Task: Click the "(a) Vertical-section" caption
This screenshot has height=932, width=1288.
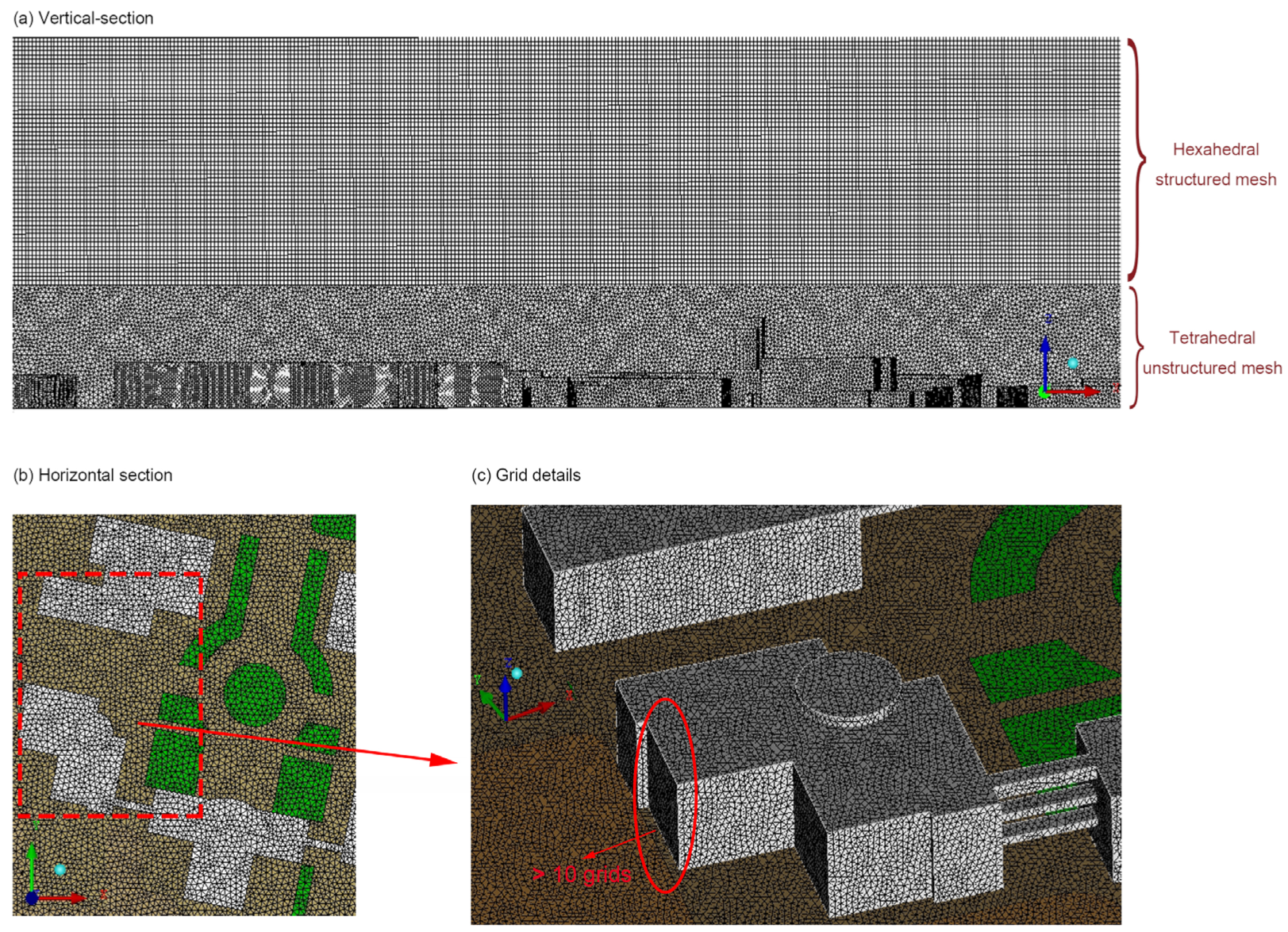Action: click(83, 18)
